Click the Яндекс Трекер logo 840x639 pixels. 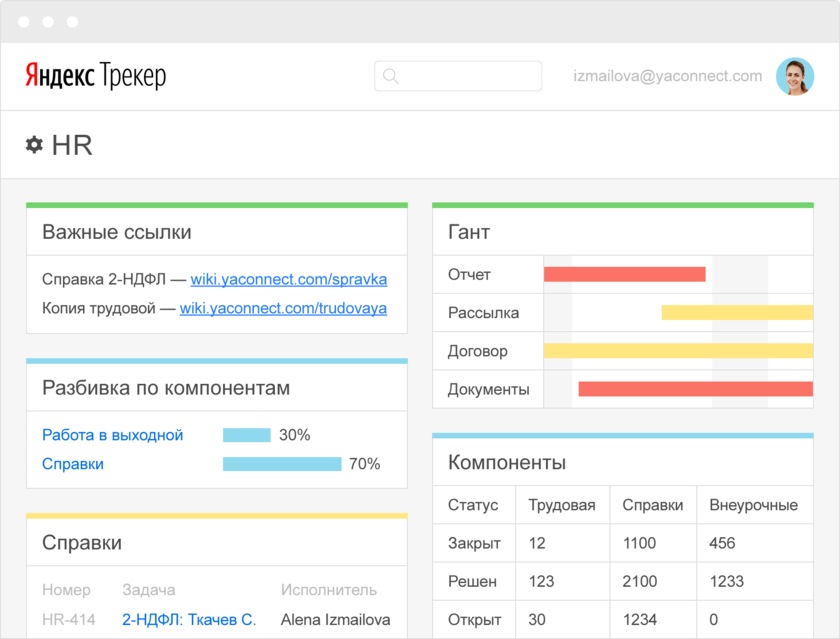95,76
